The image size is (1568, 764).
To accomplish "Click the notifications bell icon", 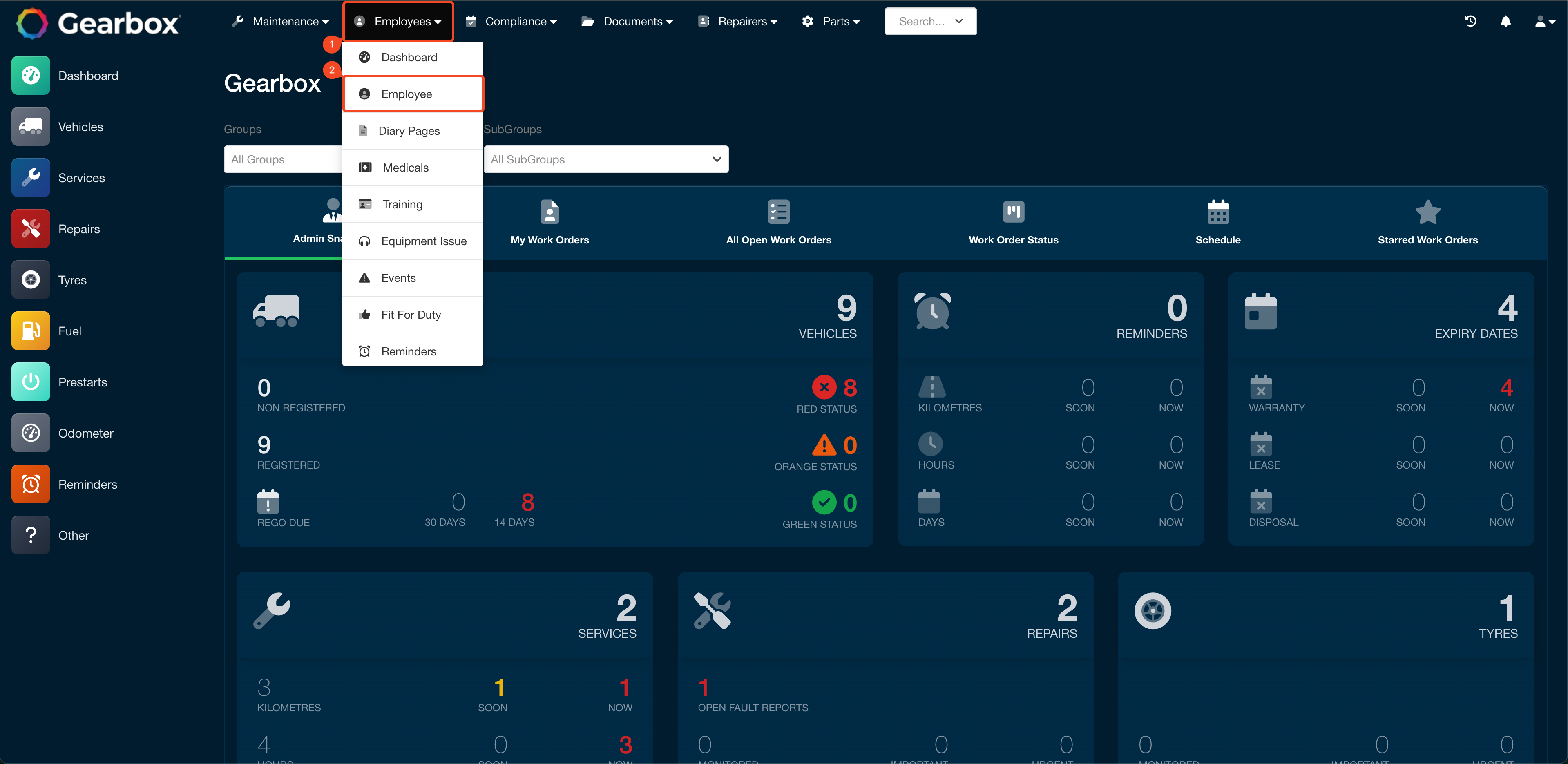I will coord(1506,21).
